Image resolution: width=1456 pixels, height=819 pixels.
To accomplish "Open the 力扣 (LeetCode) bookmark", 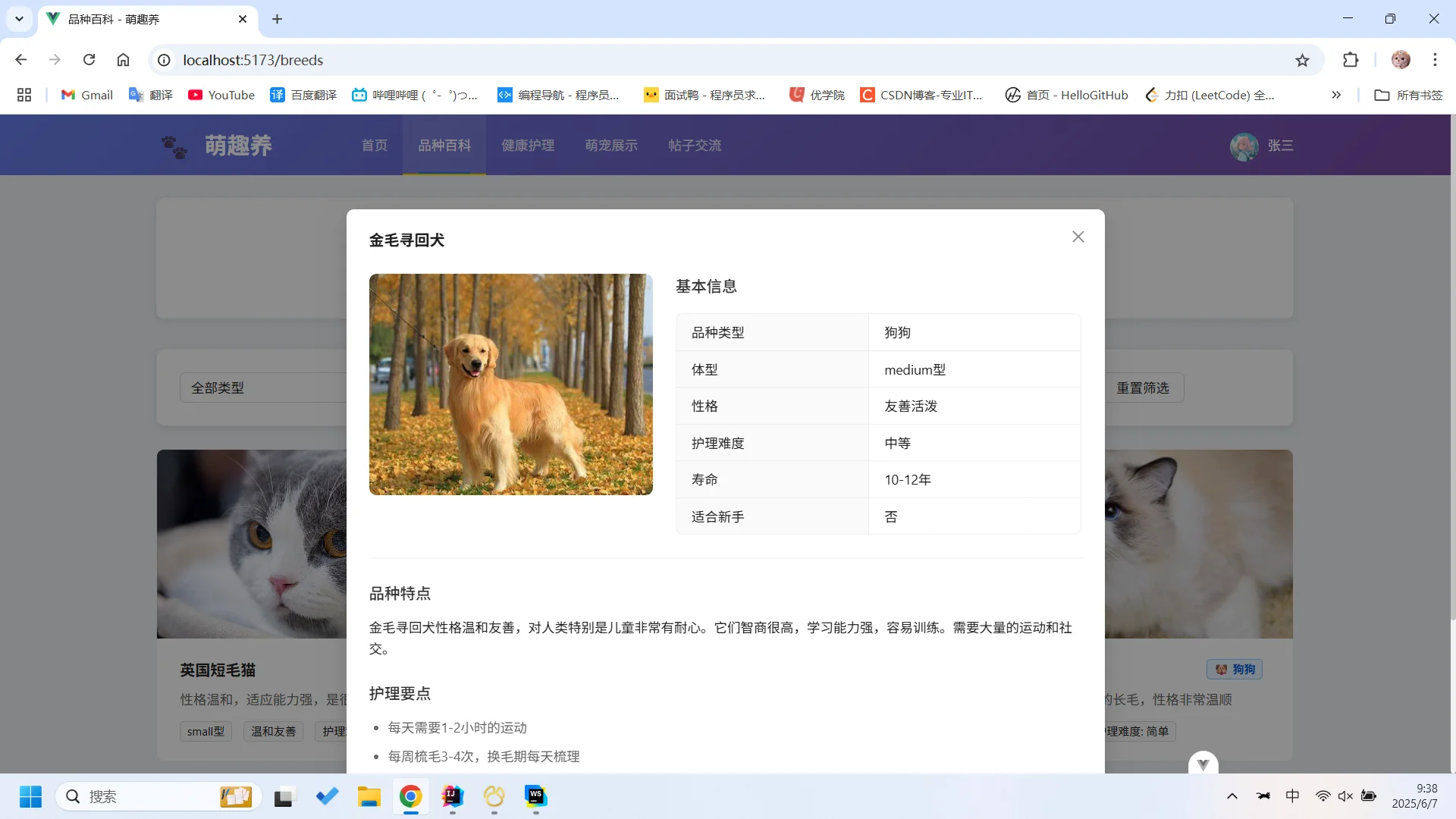I will click(1210, 95).
